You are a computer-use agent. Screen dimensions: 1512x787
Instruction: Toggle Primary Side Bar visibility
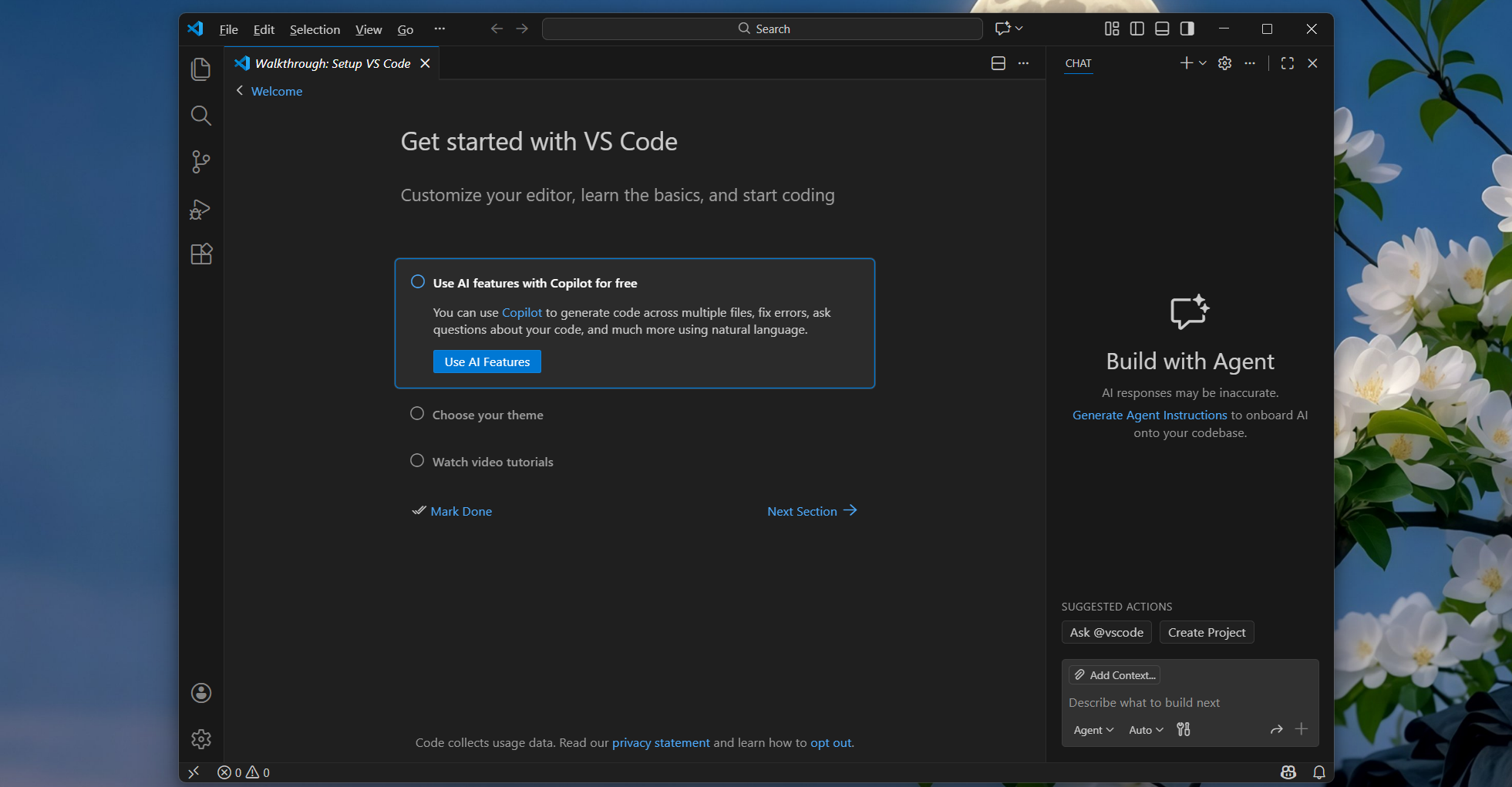point(1137,29)
